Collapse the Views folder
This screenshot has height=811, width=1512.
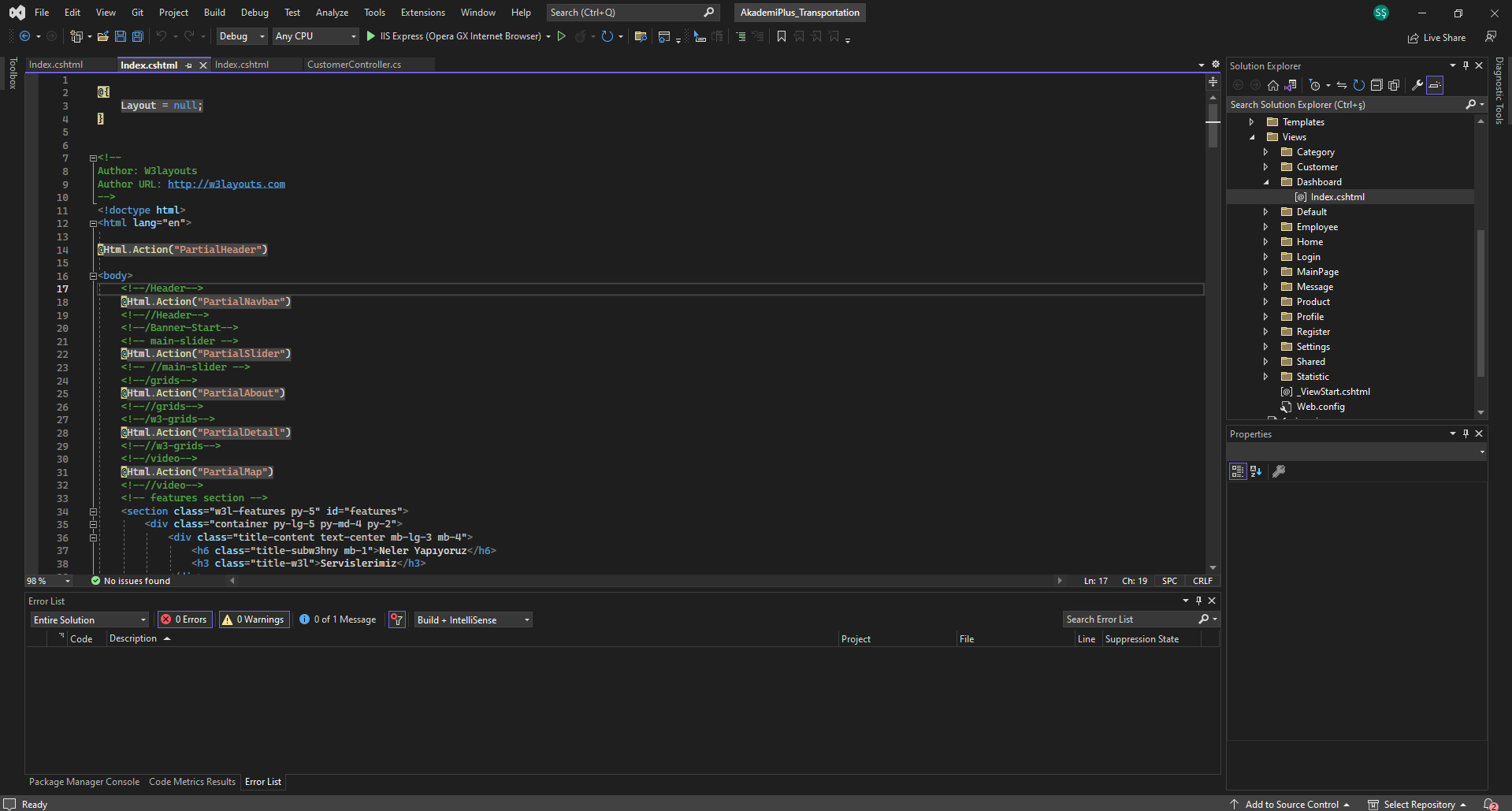click(1251, 136)
